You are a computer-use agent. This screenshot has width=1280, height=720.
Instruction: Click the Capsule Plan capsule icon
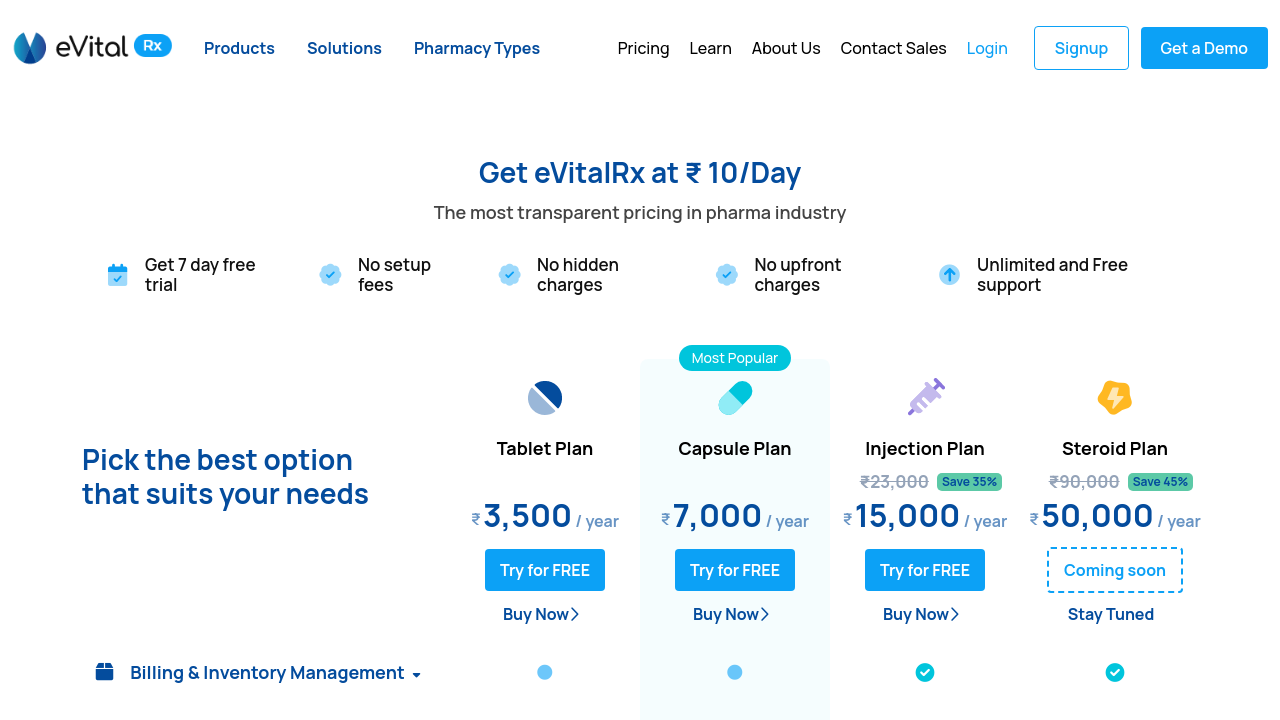(x=735, y=398)
